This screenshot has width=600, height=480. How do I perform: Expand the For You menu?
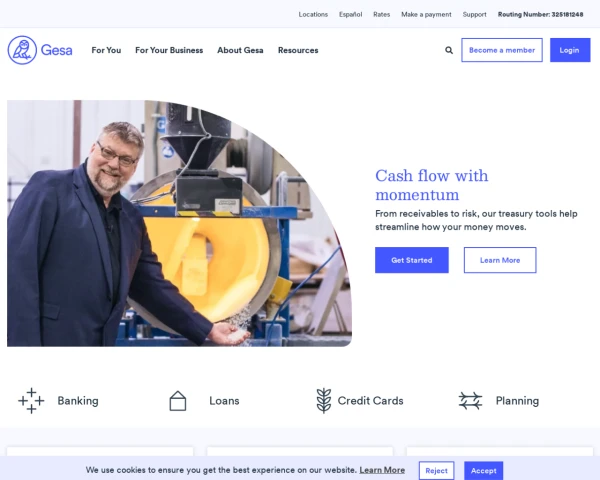(x=106, y=50)
